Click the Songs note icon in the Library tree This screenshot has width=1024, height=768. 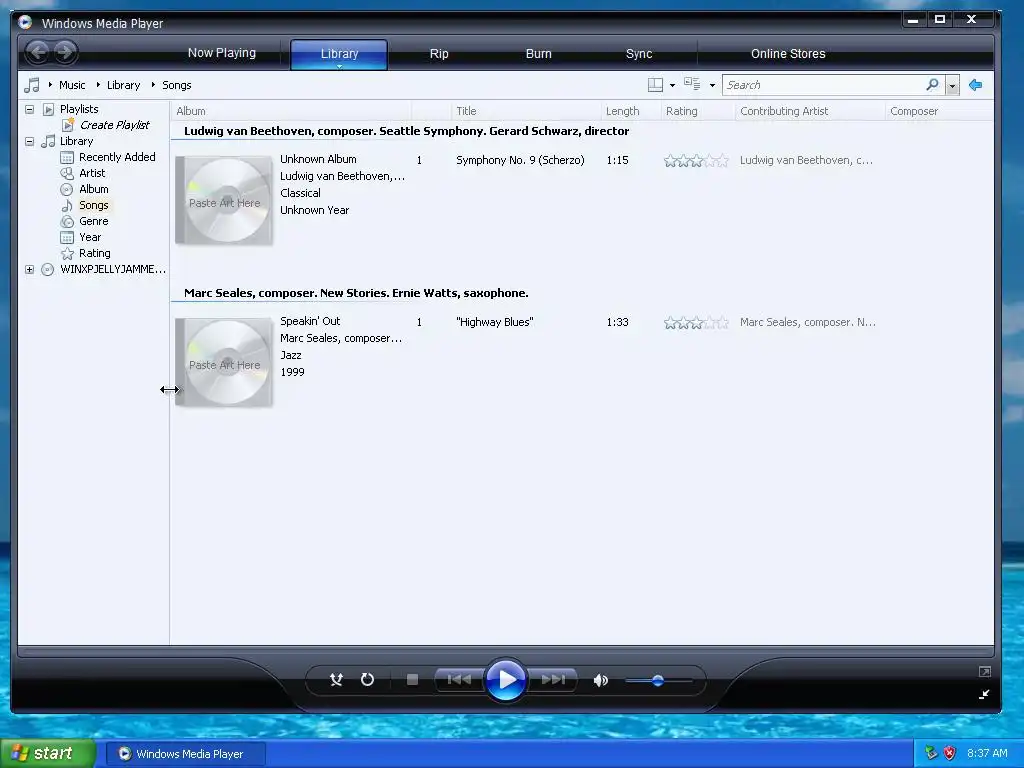pyautogui.click(x=67, y=205)
